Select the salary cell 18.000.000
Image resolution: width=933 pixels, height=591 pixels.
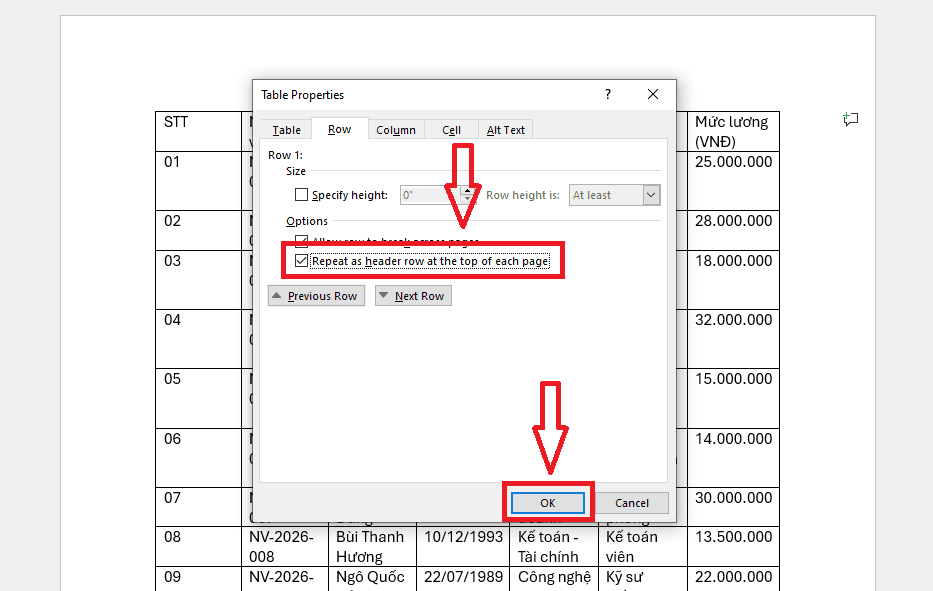[x=733, y=280]
